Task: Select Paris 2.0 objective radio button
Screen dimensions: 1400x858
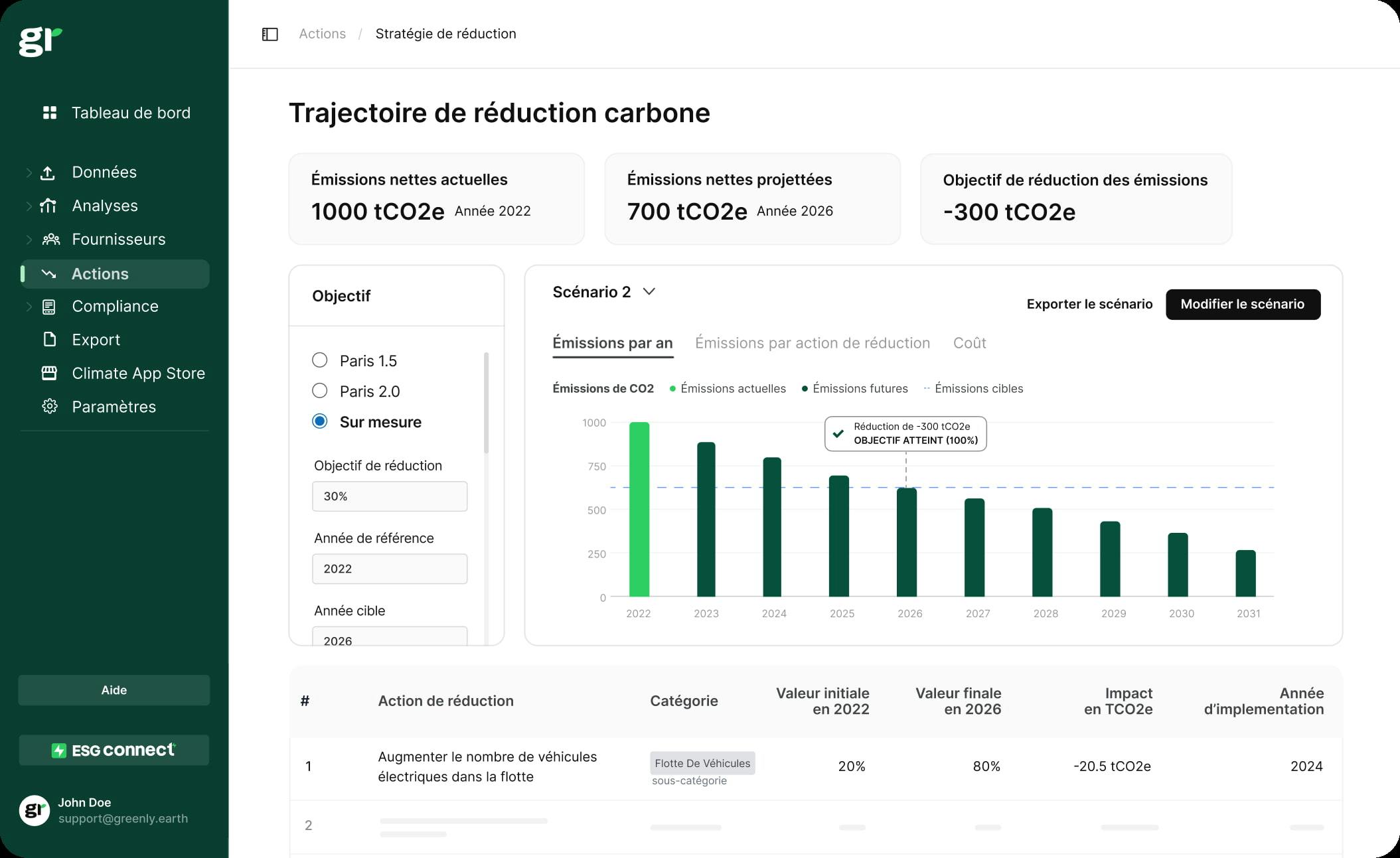Action: pos(319,391)
